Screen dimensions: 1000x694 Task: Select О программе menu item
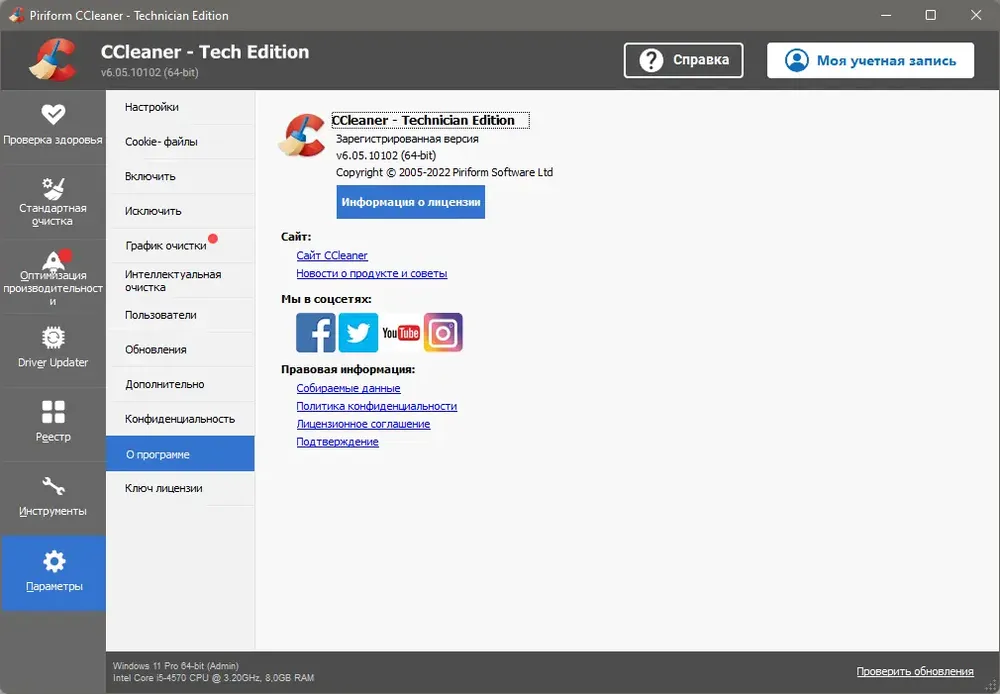tap(180, 454)
